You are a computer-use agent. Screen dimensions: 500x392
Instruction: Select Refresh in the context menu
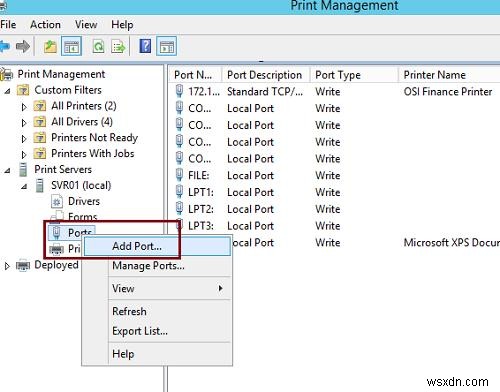pos(170,311)
